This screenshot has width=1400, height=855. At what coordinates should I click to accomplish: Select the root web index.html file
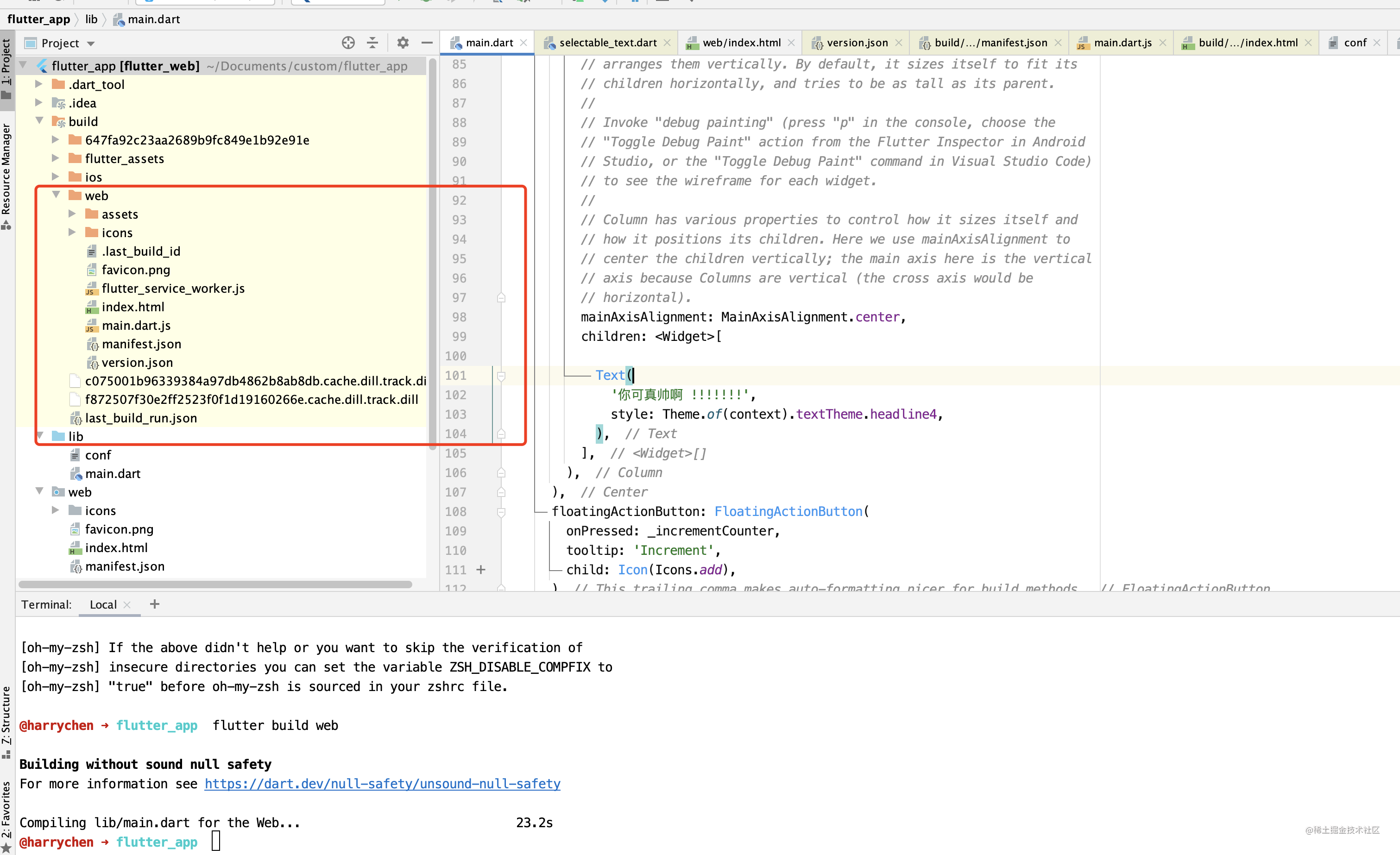(116, 547)
